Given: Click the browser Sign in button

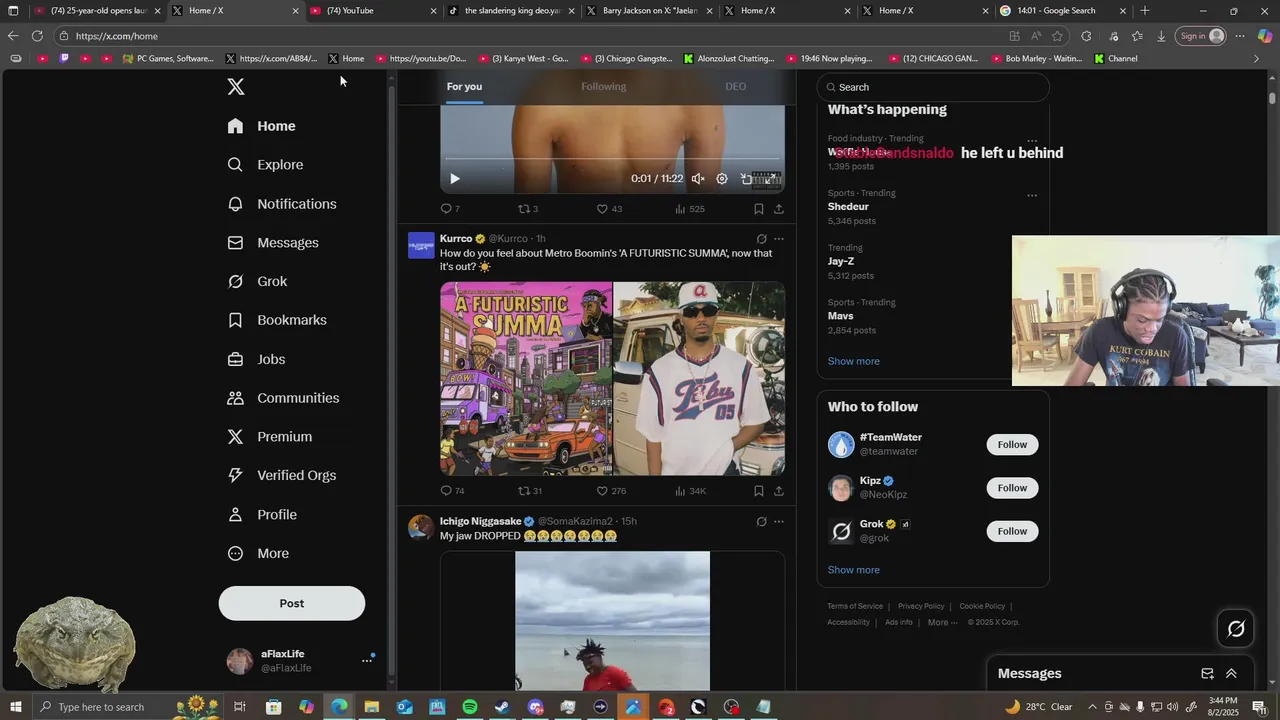Looking at the screenshot, I should coord(1202,36).
